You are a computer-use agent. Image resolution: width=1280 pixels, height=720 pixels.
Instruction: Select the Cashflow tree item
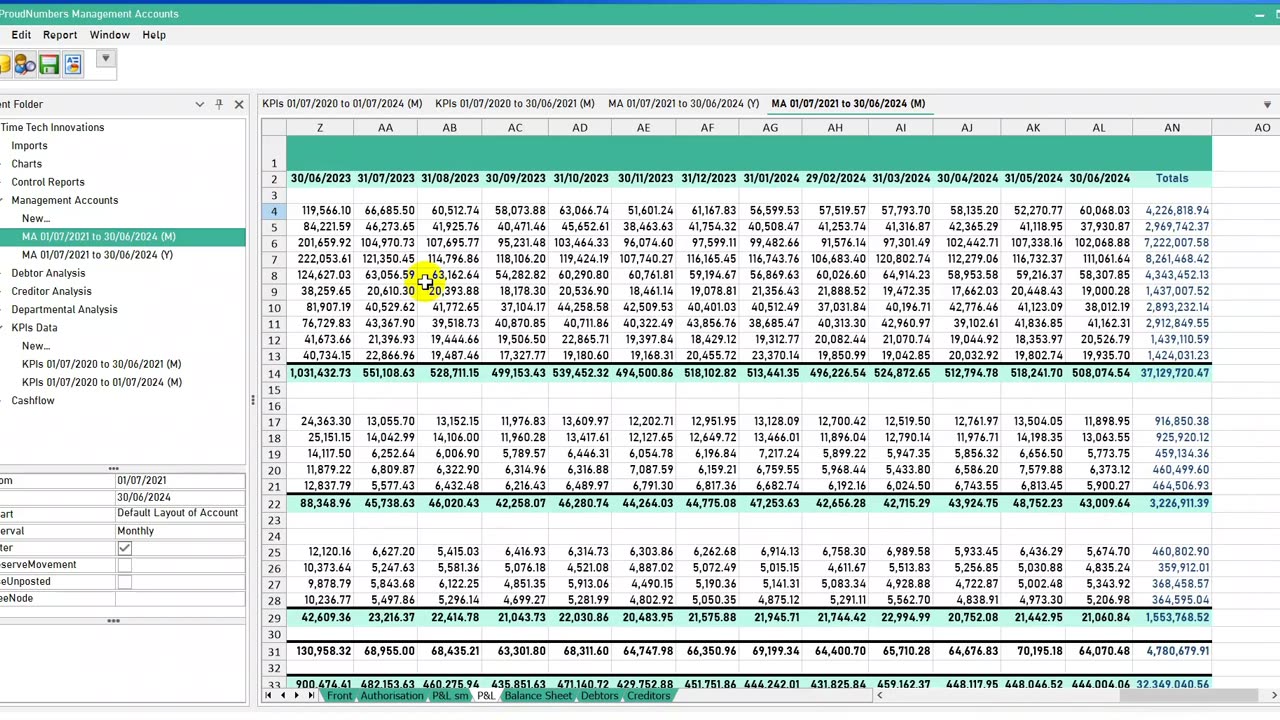click(33, 400)
